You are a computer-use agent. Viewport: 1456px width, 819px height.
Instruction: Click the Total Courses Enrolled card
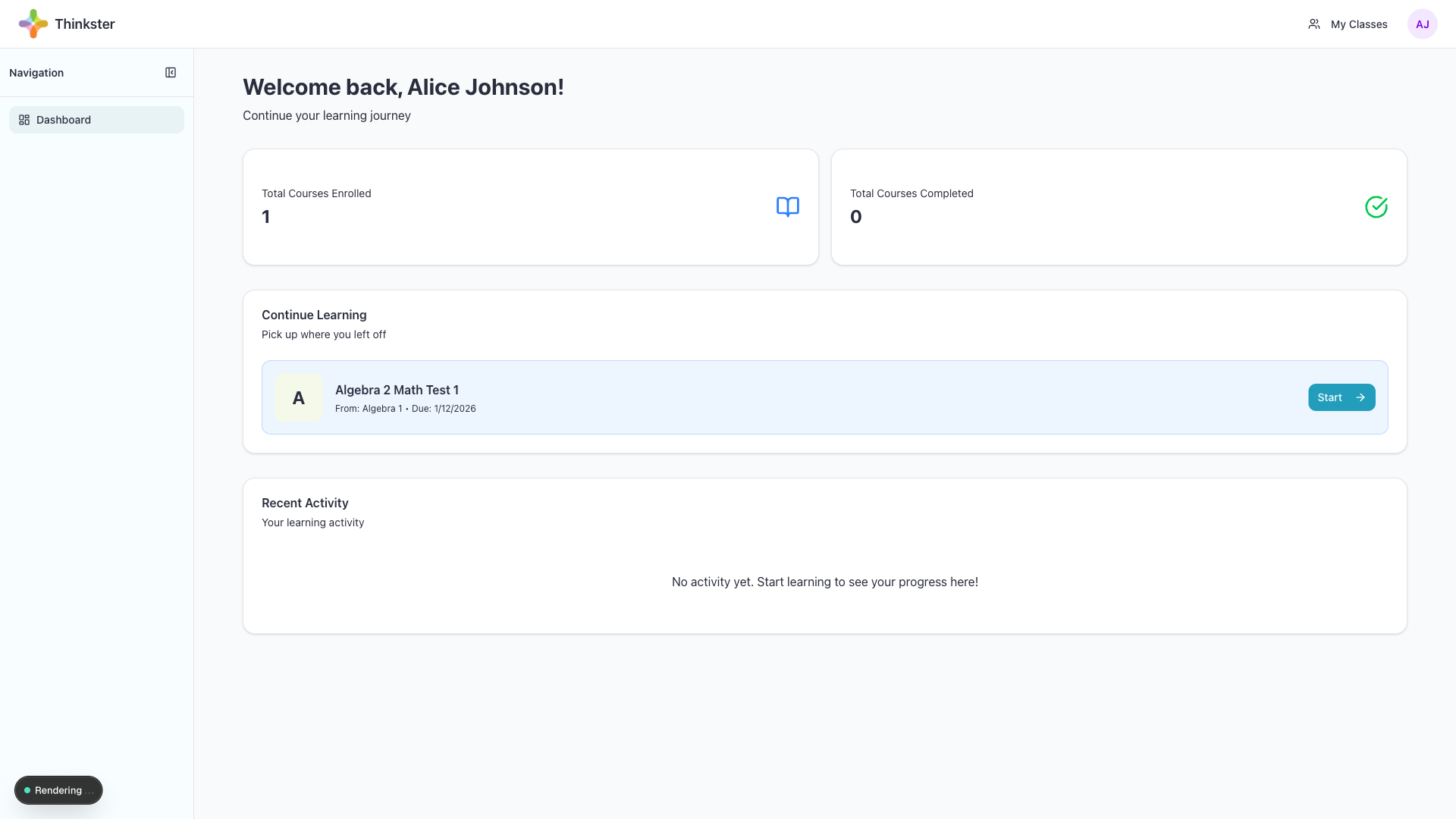[x=530, y=207]
